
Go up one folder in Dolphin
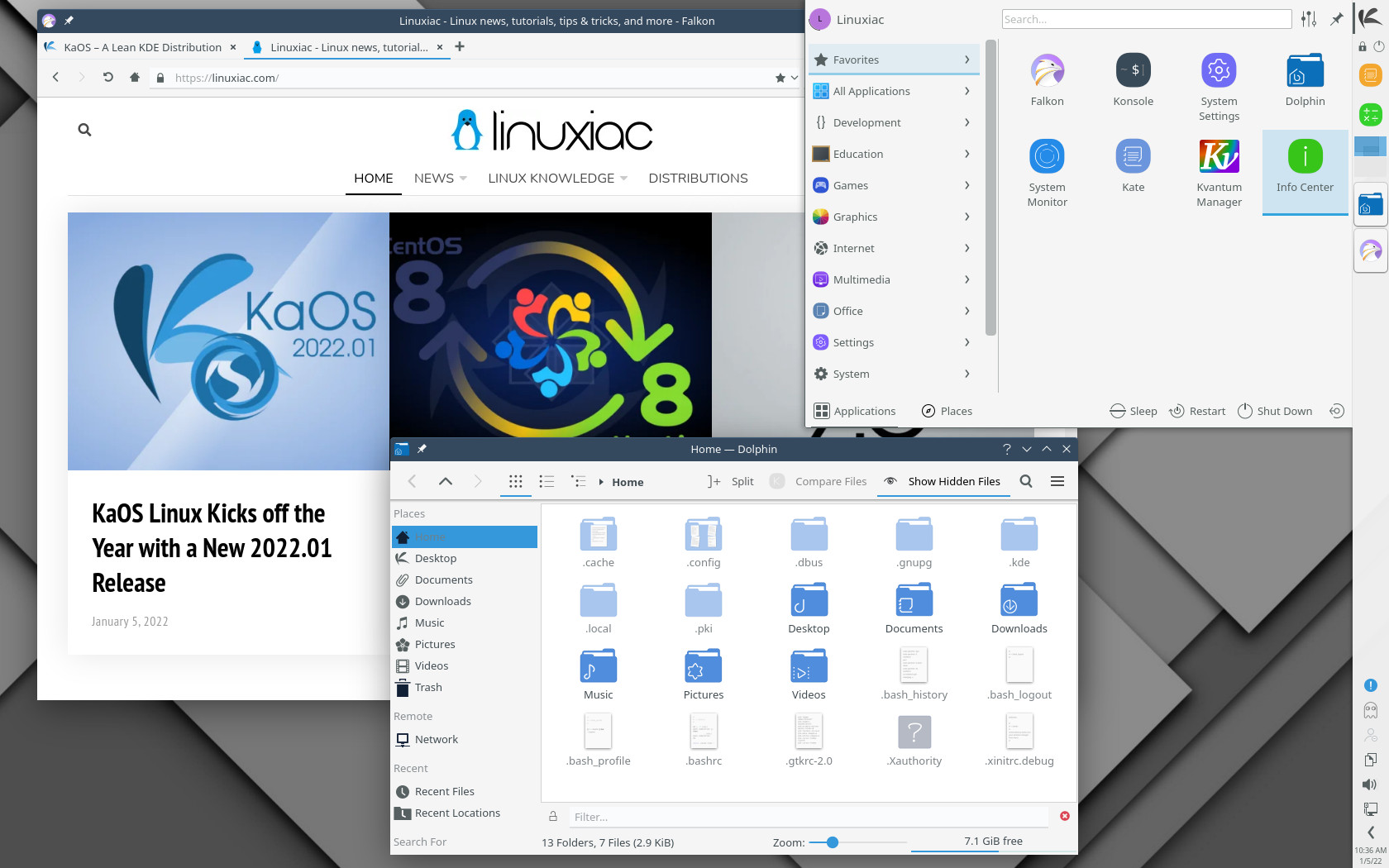pos(445,481)
